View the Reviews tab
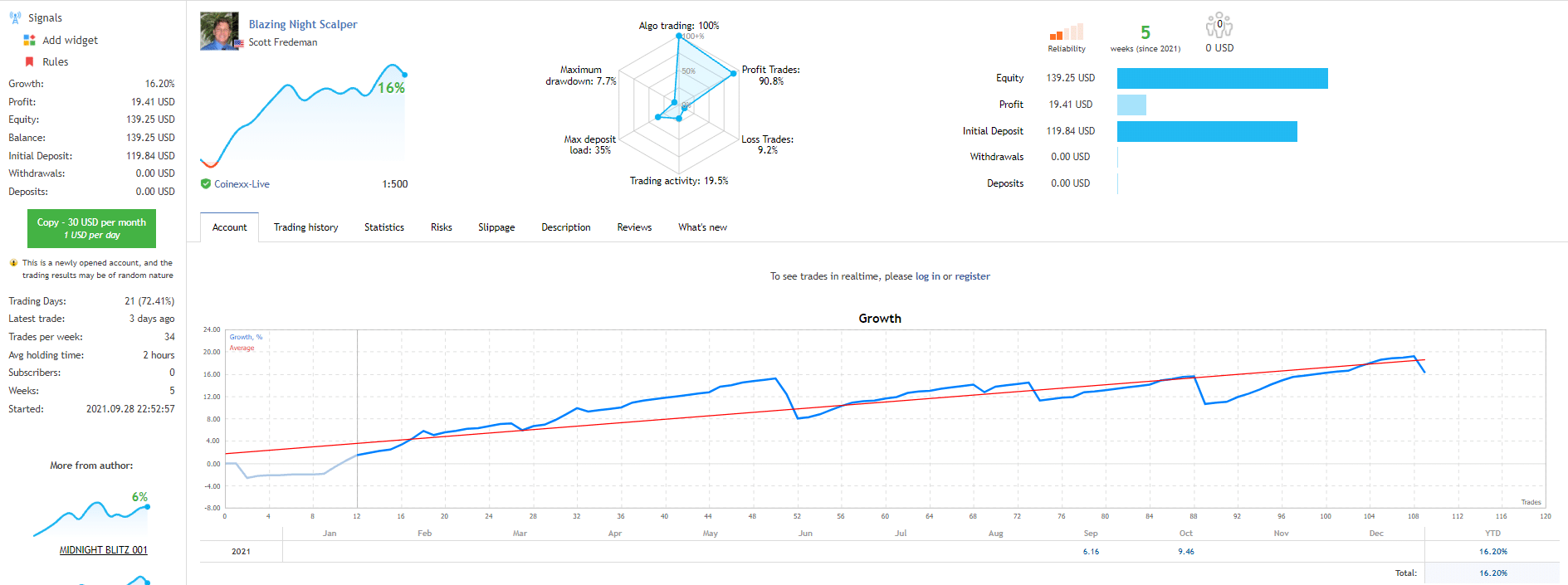The height and width of the screenshot is (585, 1568). (634, 227)
